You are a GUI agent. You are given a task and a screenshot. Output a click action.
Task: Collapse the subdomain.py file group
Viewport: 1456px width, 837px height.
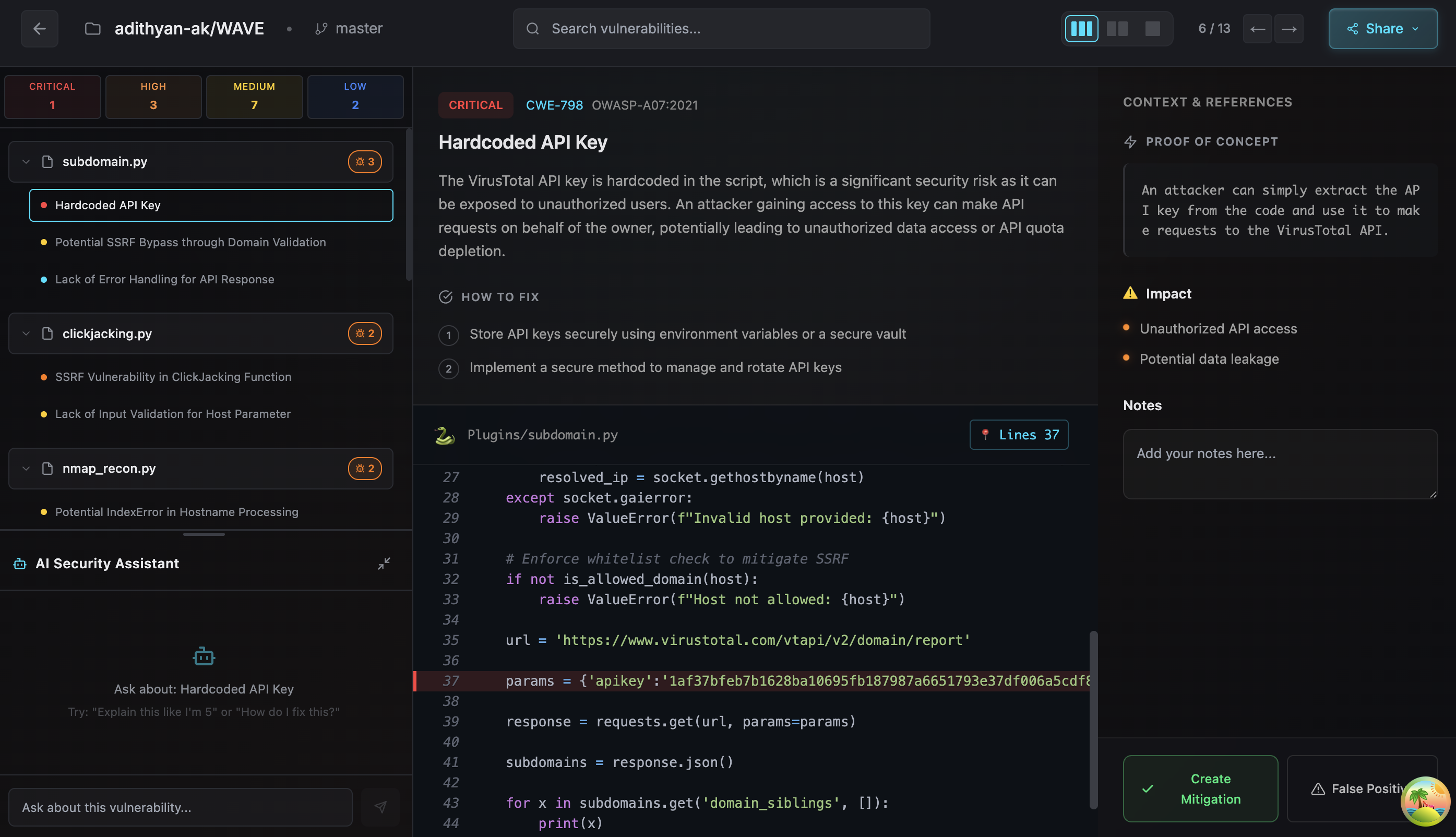point(26,162)
